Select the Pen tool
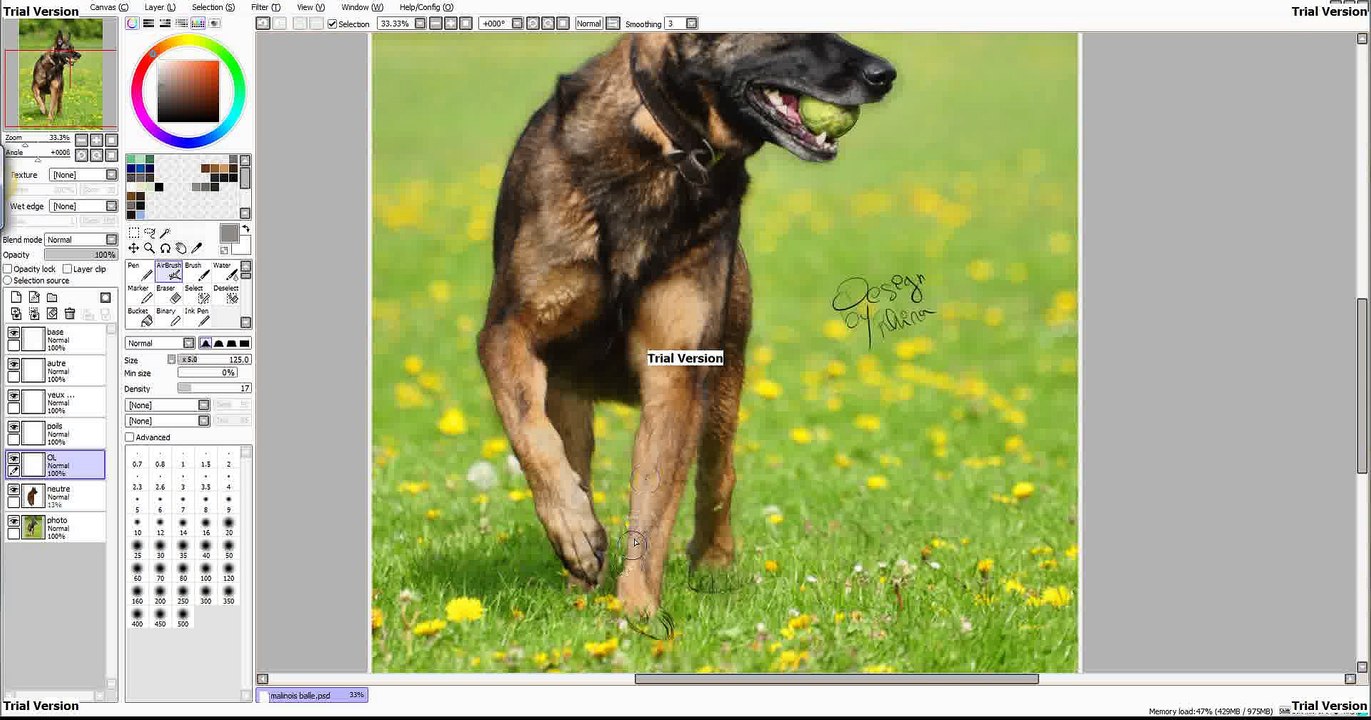Screen dimensions: 1371x720 click(140, 272)
